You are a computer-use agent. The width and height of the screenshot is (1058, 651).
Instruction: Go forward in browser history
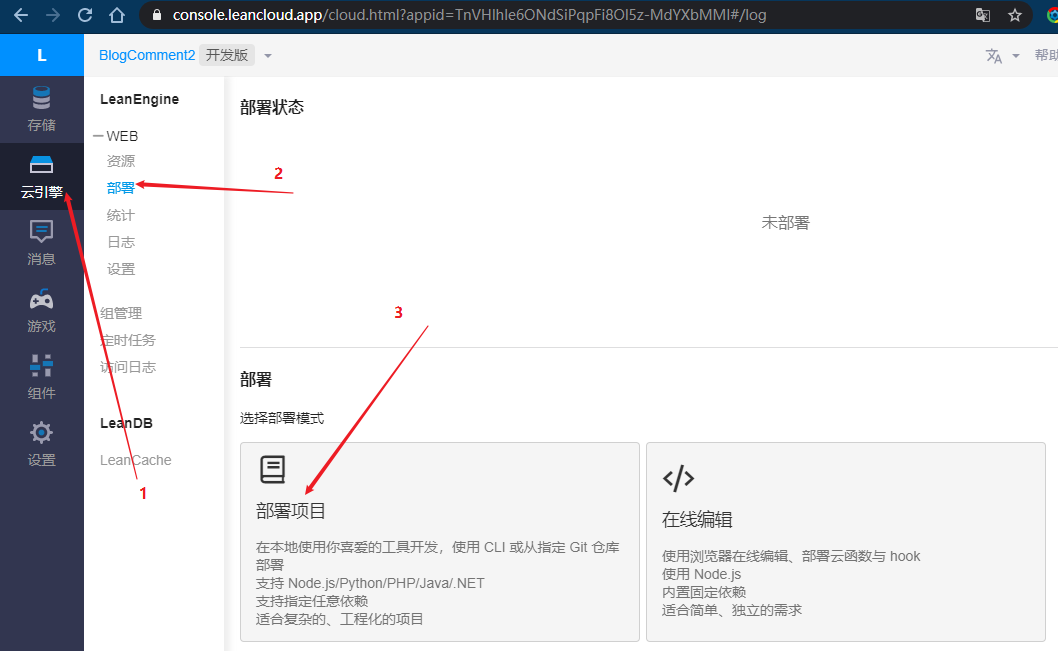(x=53, y=15)
